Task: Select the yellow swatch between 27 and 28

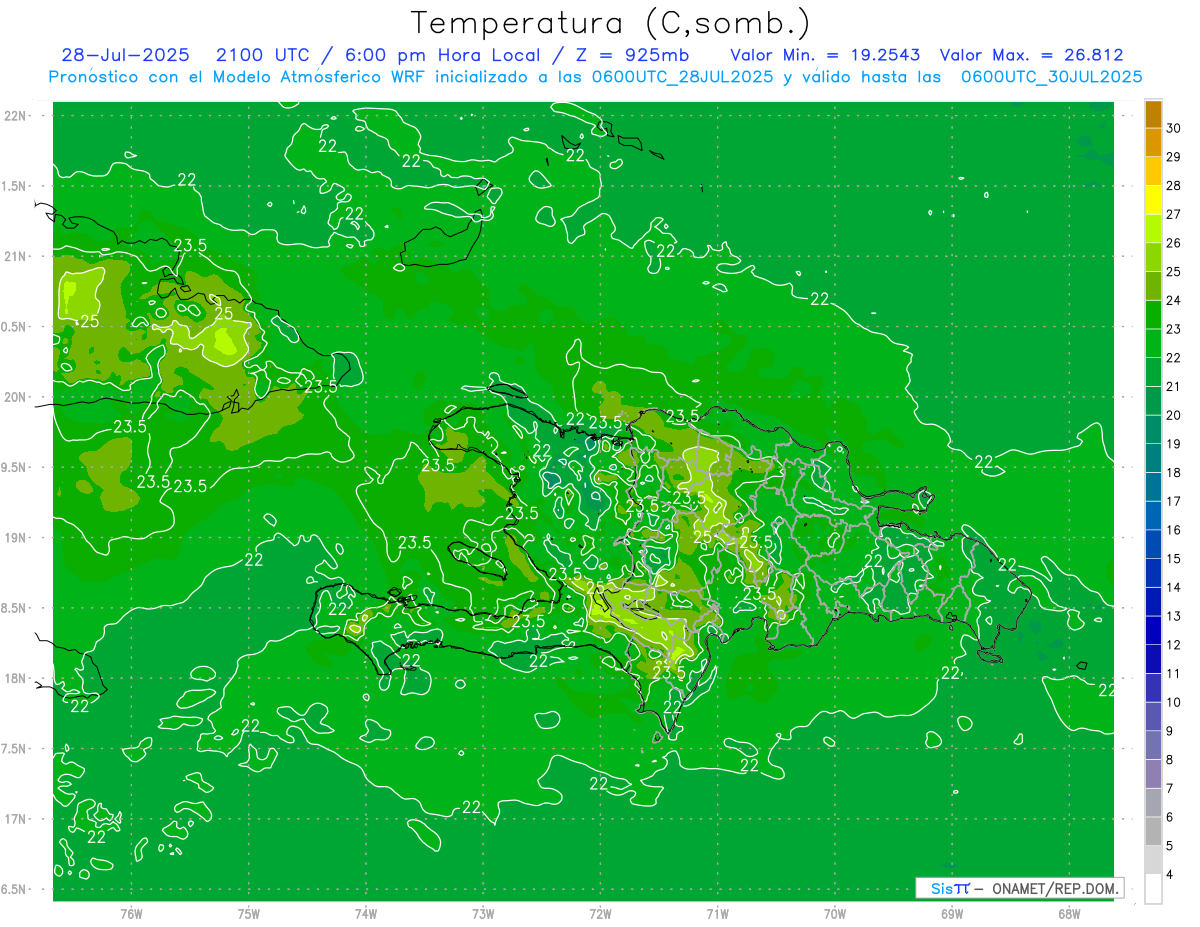Action: coord(1153,200)
